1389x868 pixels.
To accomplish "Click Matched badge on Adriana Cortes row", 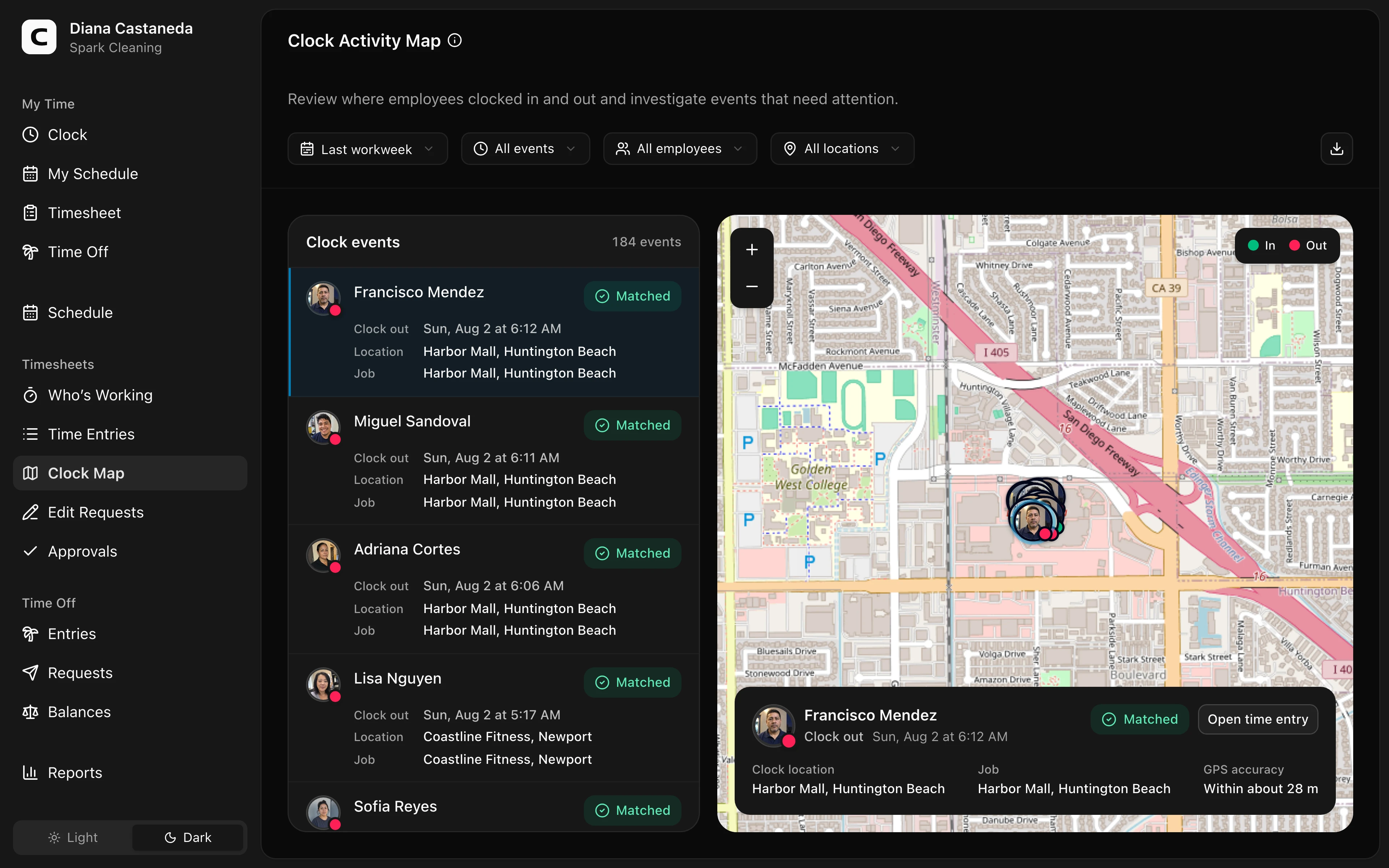I will coord(633,553).
